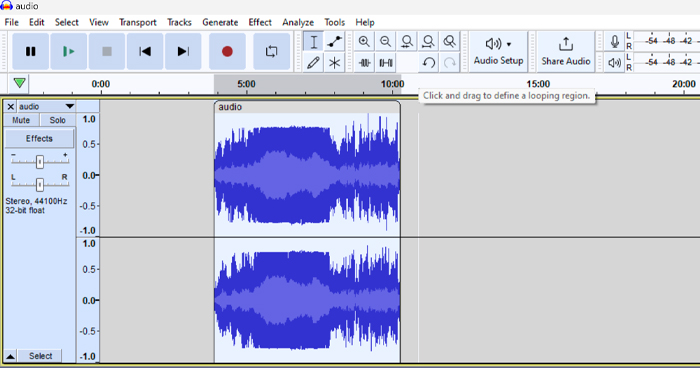Mute the audio track
Screen dimensions: 700x368
pyautogui.click(x=21, y=120)
